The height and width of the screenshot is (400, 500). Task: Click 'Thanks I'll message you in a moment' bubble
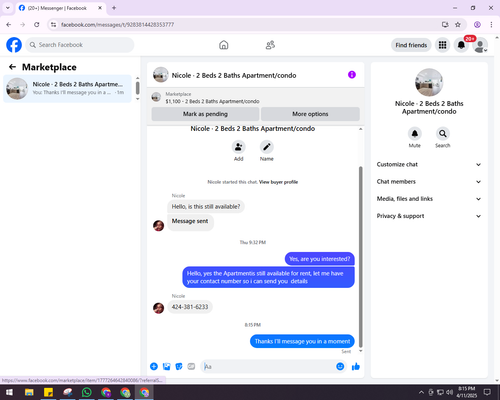tap(302, 341)
